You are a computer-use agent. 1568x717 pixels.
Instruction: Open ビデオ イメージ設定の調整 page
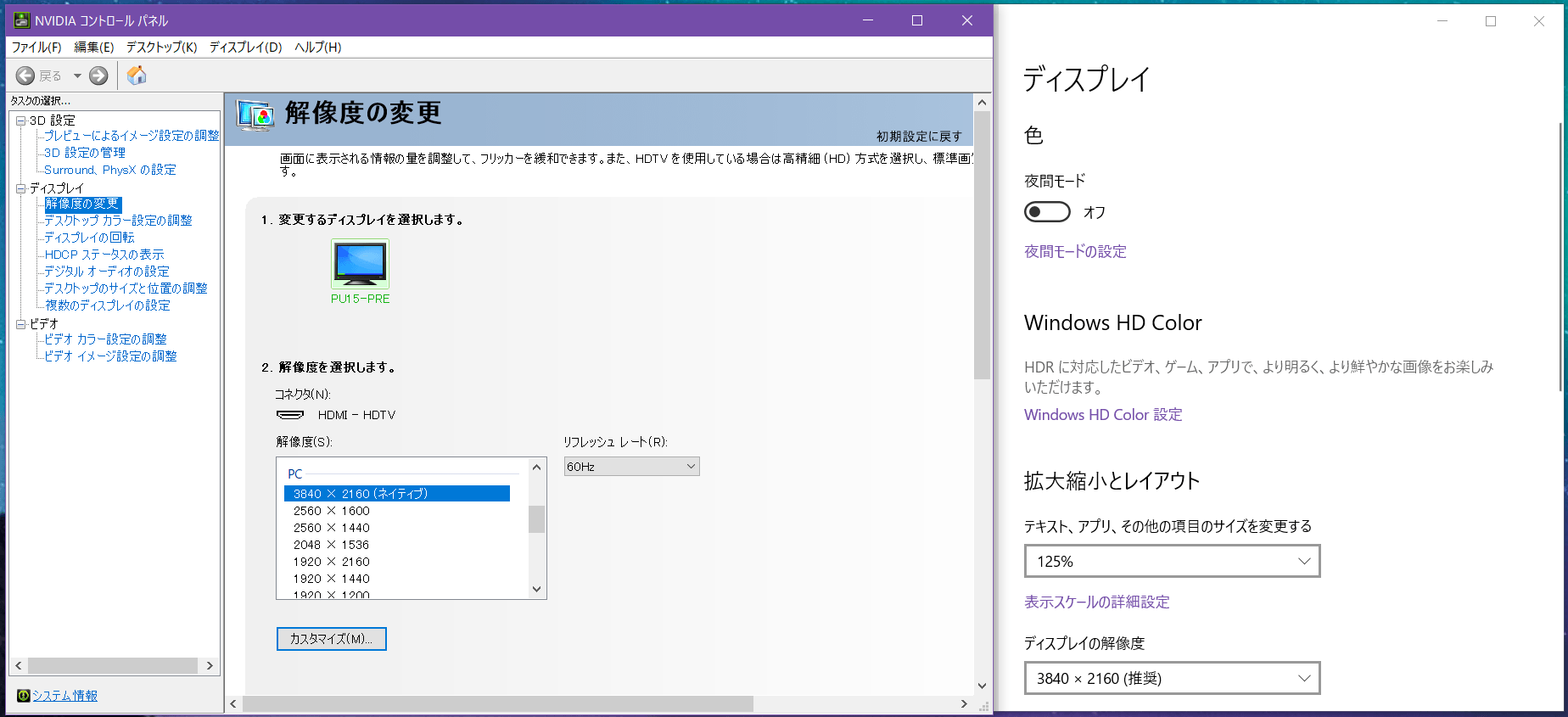pyautogui.click(x=110, y=356)
